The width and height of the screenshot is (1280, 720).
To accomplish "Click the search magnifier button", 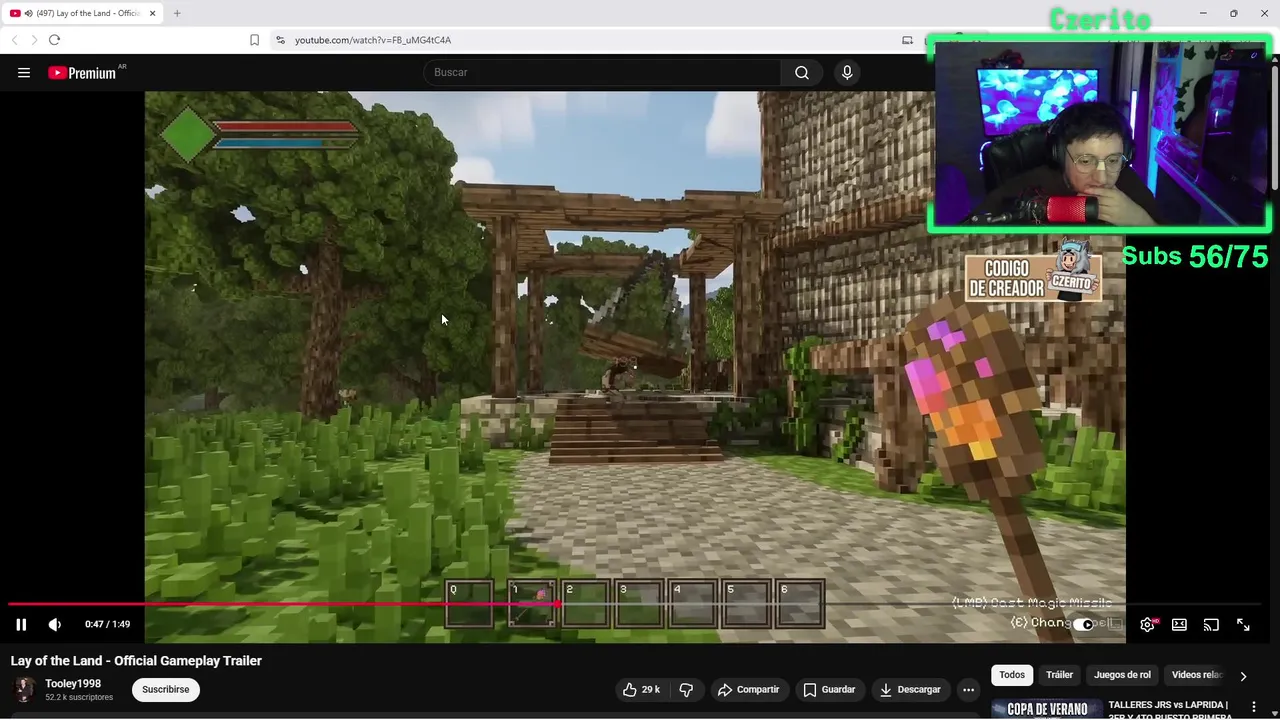I will point(802,72).
